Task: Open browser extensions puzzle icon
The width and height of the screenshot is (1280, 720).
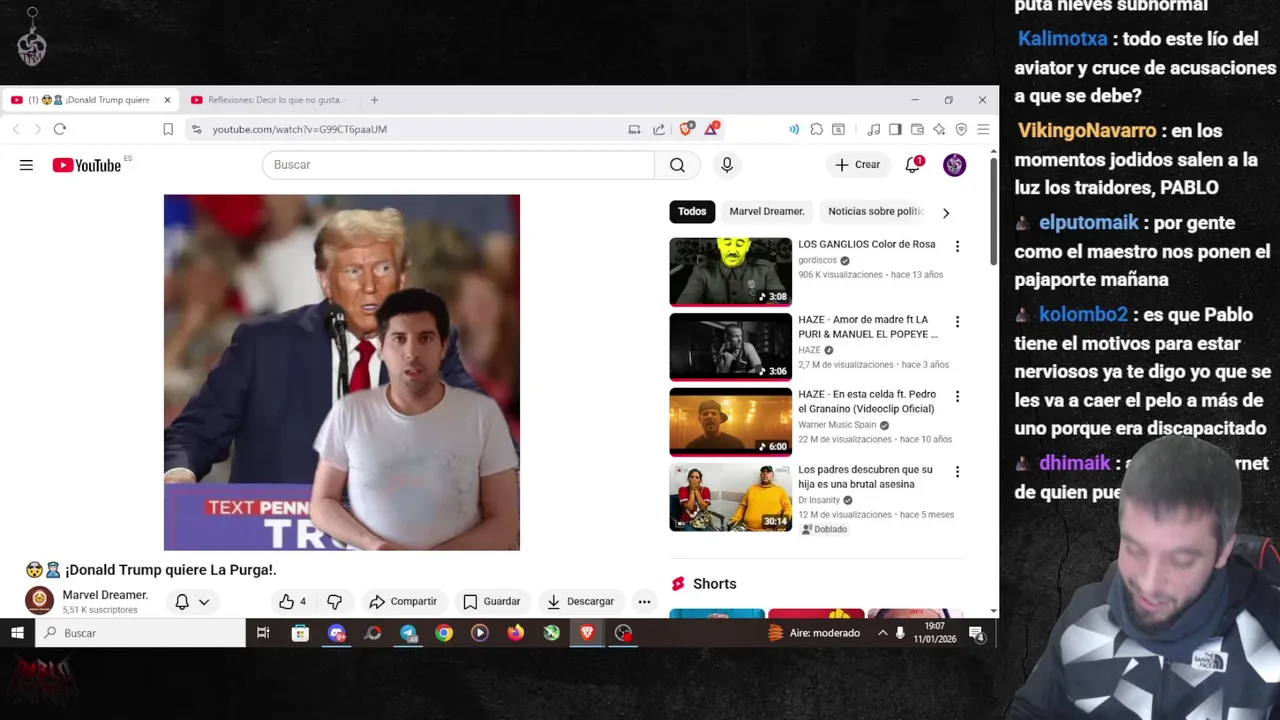Action: [817, 129]
